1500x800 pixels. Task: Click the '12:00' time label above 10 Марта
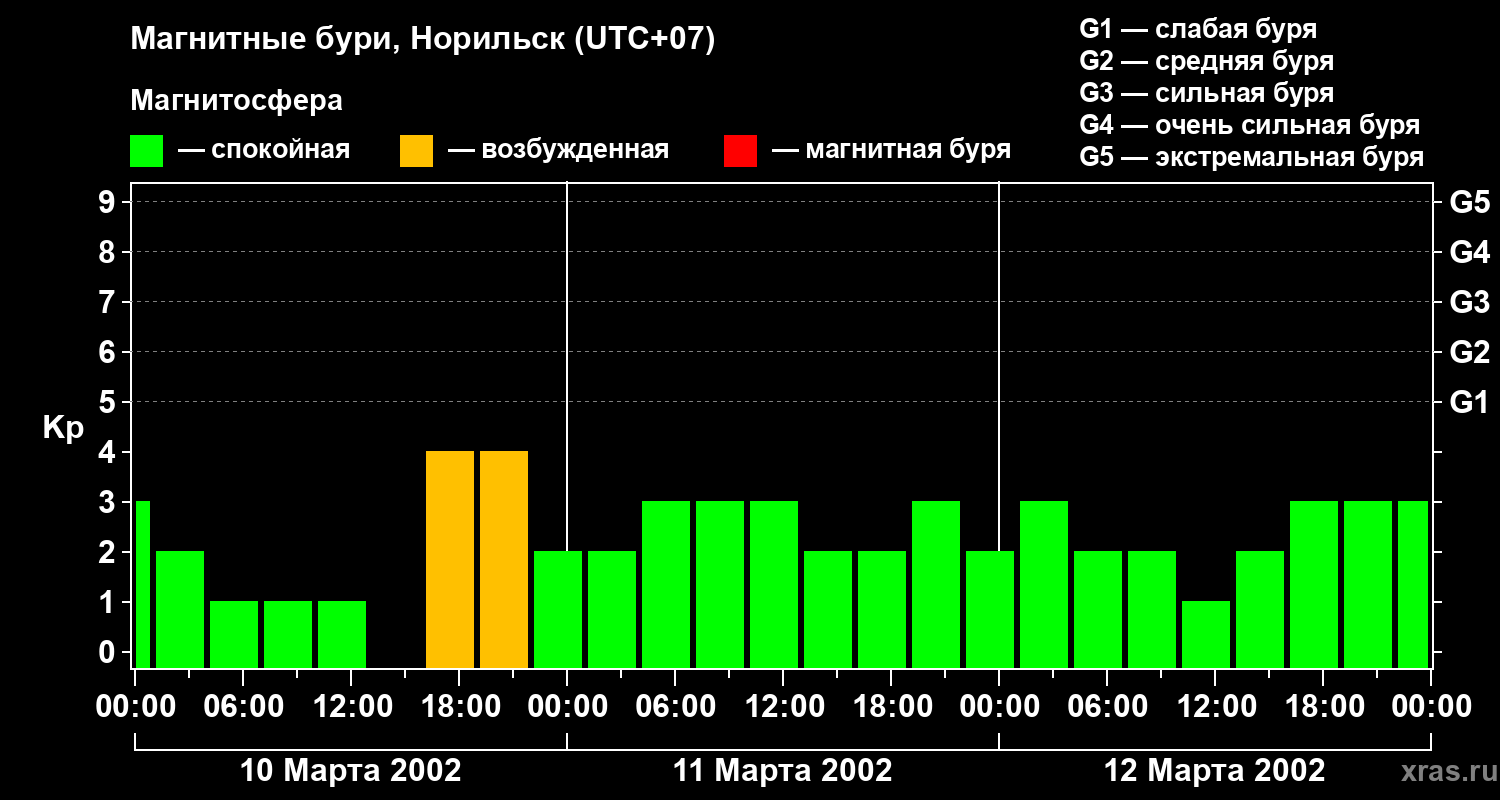(x=351, y=706)
